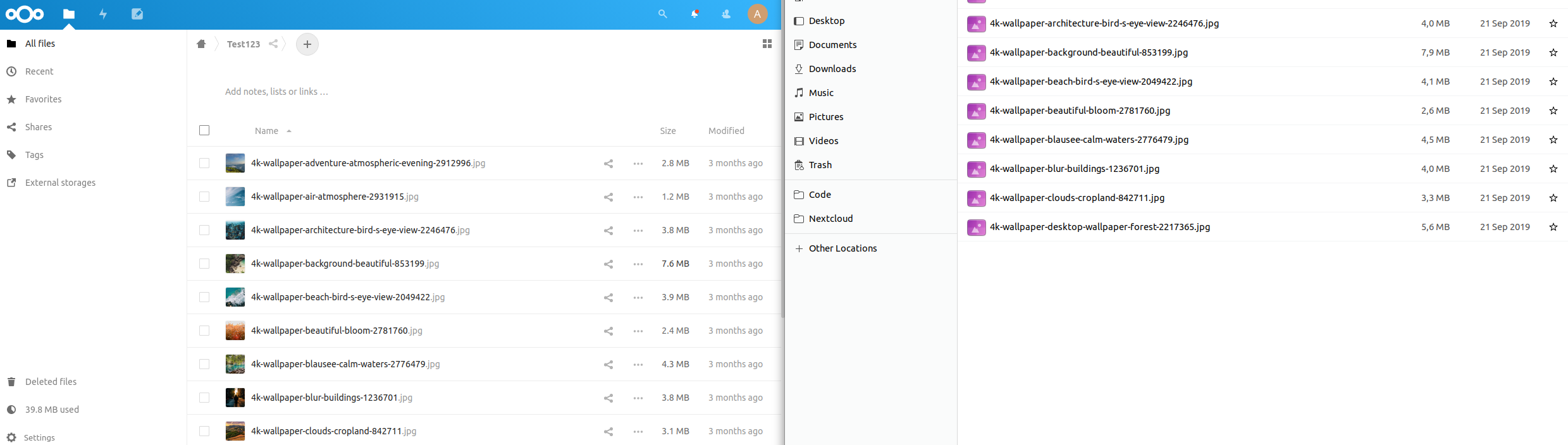1568x445 pixels.
Task: Open more actions for beach-bird-s-eye-view in Nextcloud
Action: pyautogui.click(x=638, y=297)
